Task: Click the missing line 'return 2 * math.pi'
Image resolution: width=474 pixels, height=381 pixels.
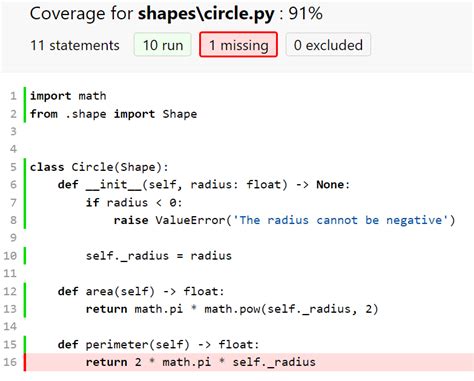Action: (x=201, y=362)
